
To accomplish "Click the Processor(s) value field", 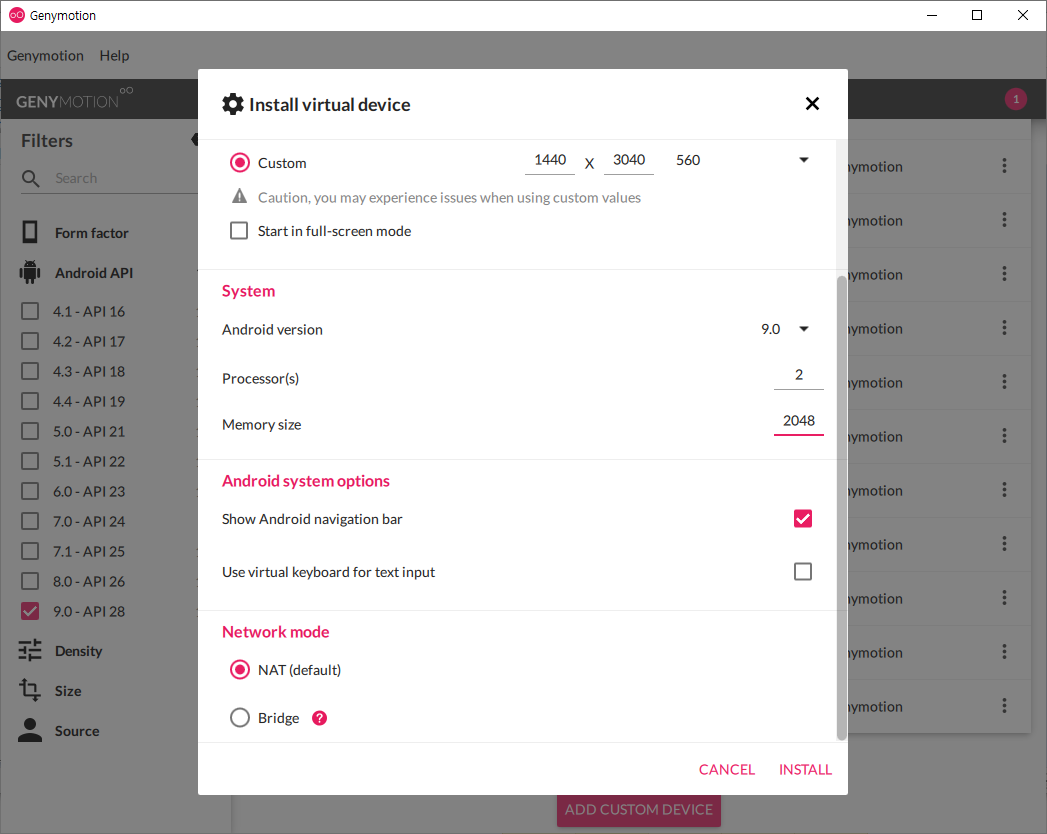I will coord(799,376).
